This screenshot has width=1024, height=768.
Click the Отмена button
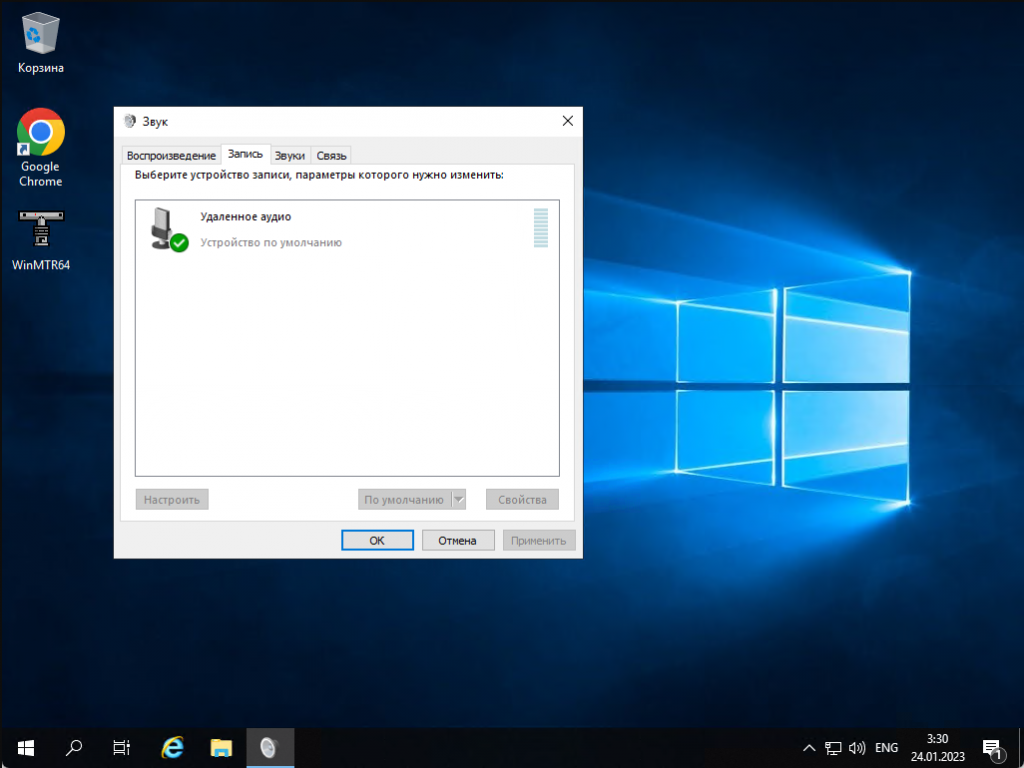(458, 540)
